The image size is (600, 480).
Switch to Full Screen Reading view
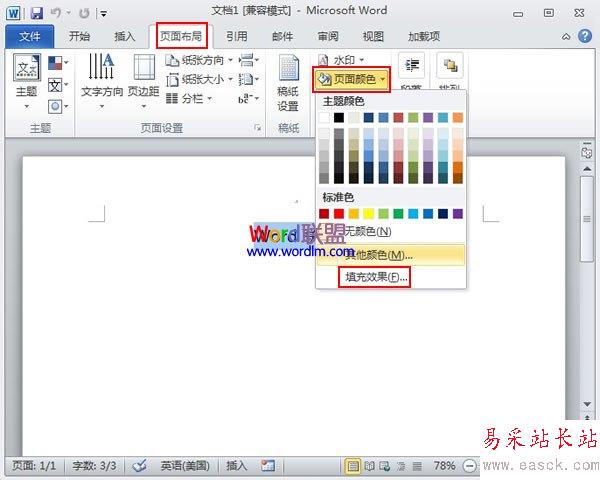pyautogui.click(x=369, y=466)
